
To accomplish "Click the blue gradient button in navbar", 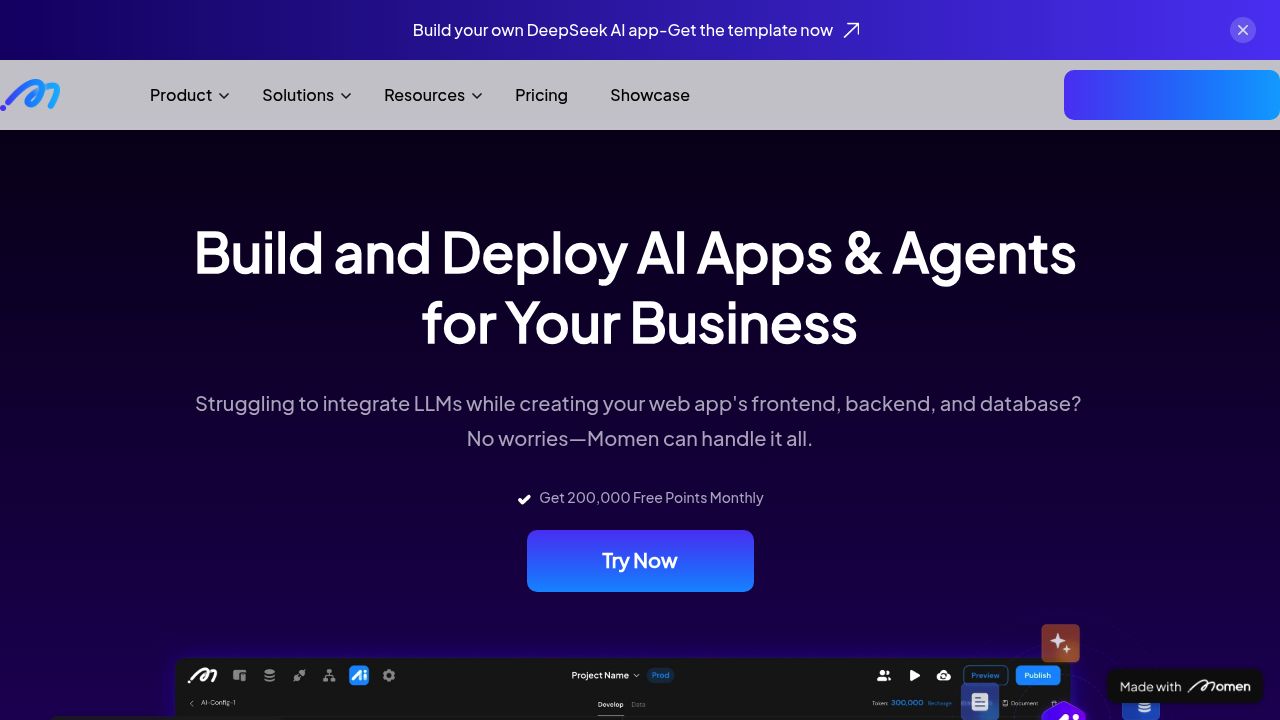I will point(1172,95).
